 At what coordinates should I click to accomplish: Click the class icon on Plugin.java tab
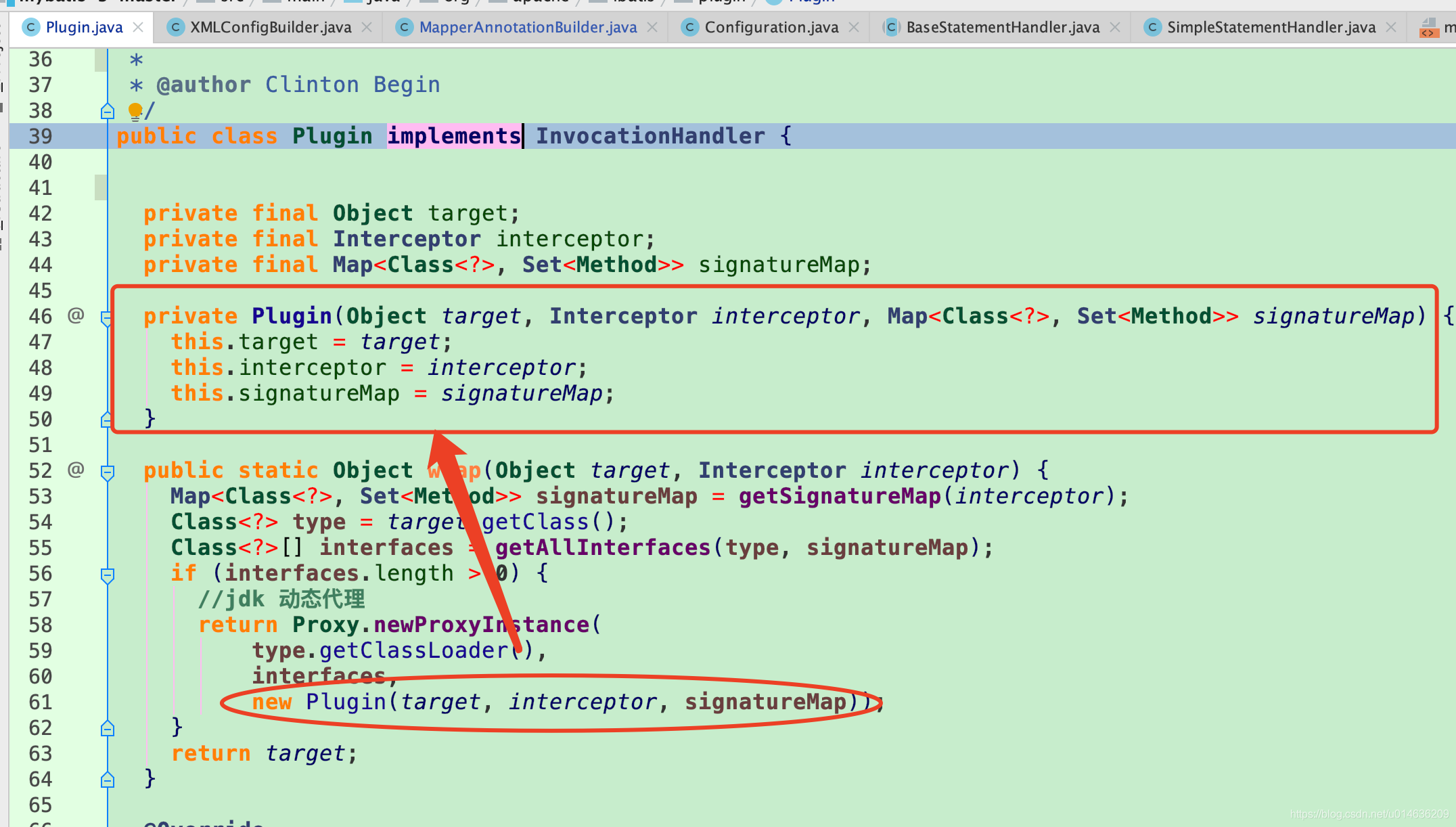click(30, 27)
